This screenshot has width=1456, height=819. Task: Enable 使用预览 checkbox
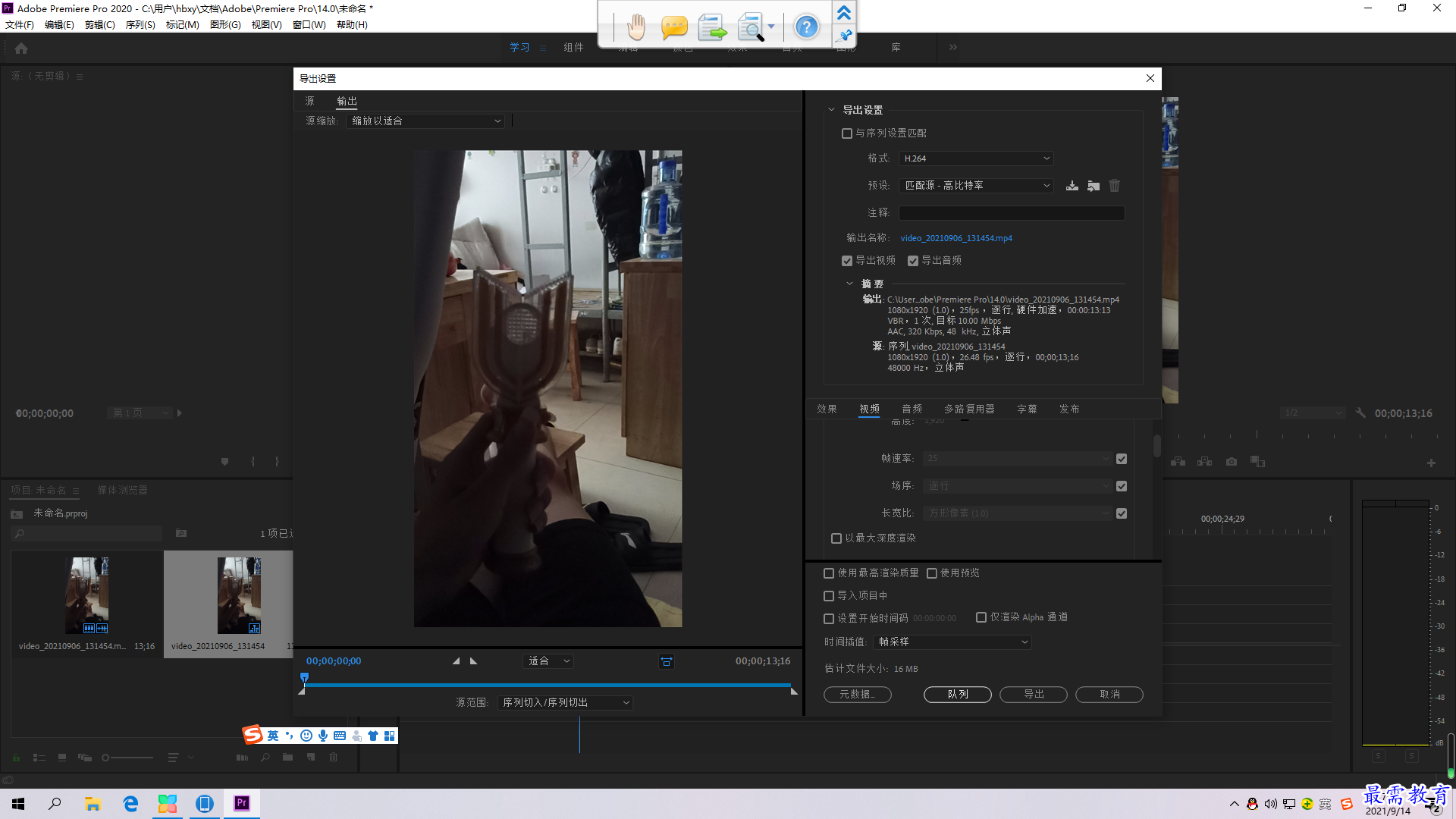click(932, 573)
